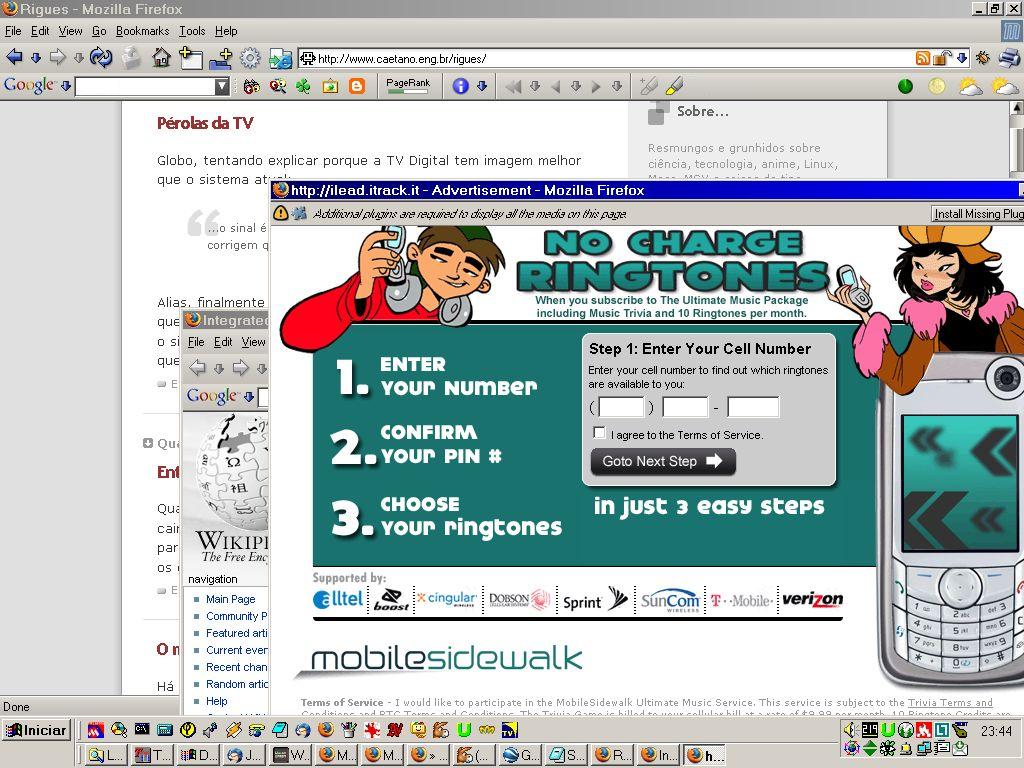Go to Home via the house icon

161,57
